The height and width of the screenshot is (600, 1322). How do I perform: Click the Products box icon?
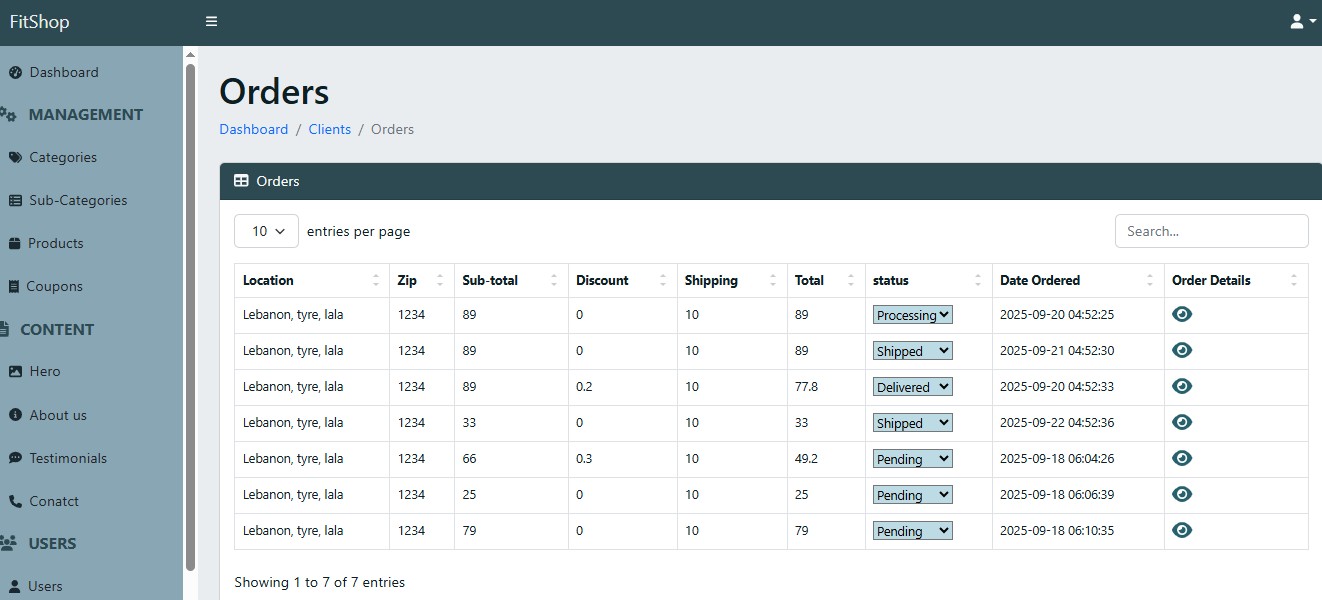[15, 243]
